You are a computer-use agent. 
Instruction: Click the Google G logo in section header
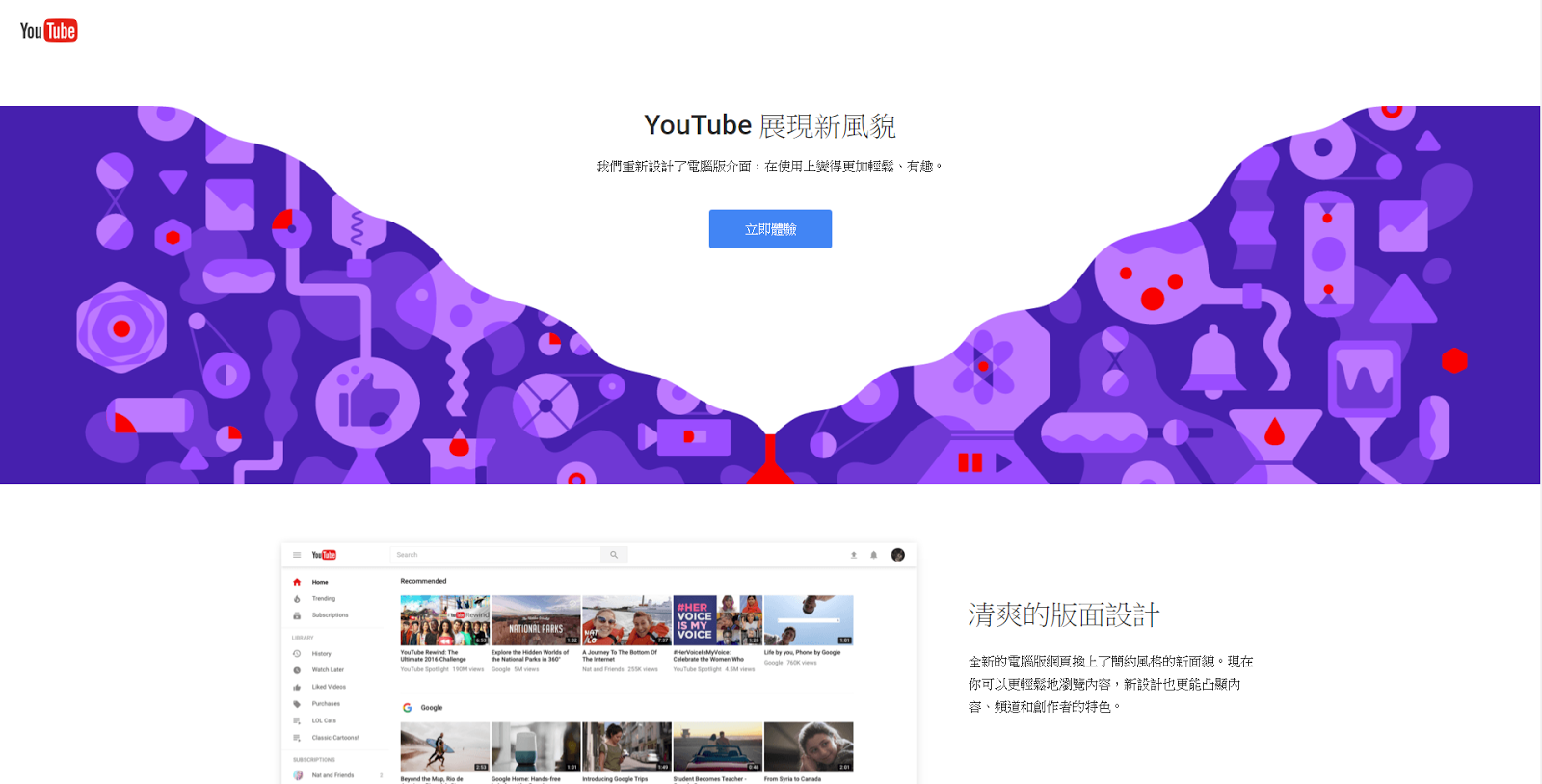[x=408, y=708]
